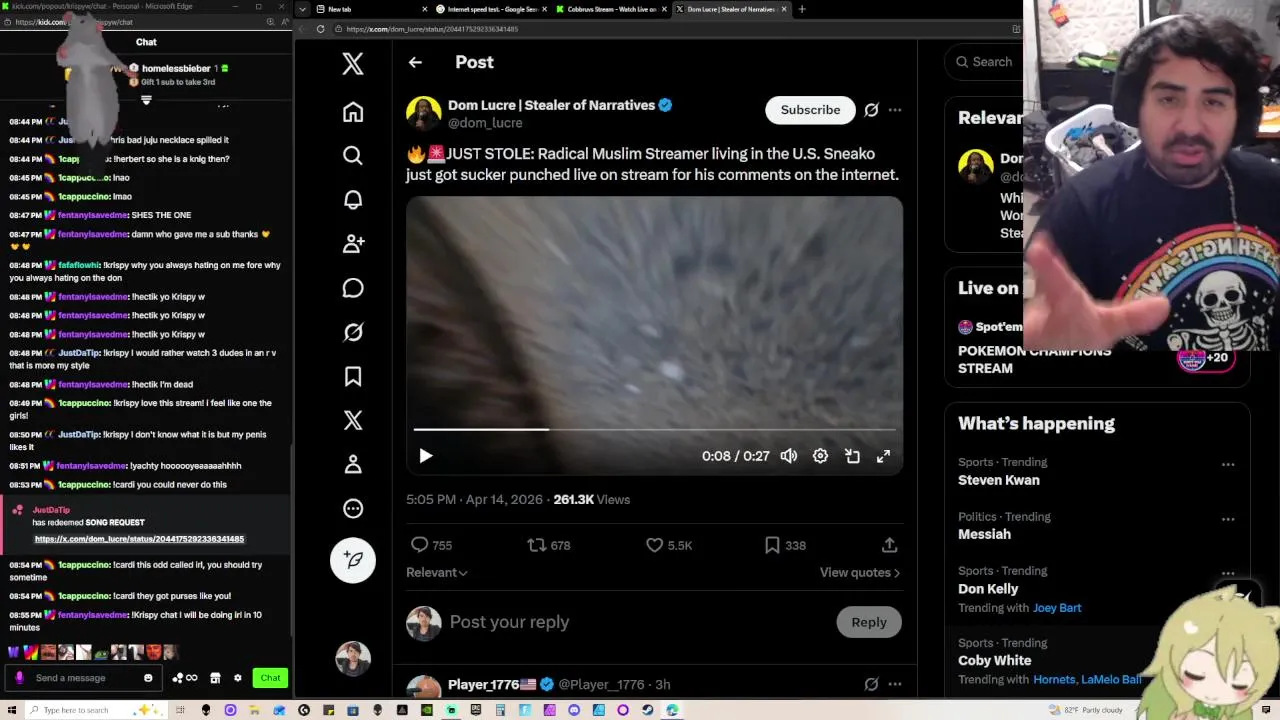Expand the video to fullscreen

pyautogui.click(x=883, y=456)
